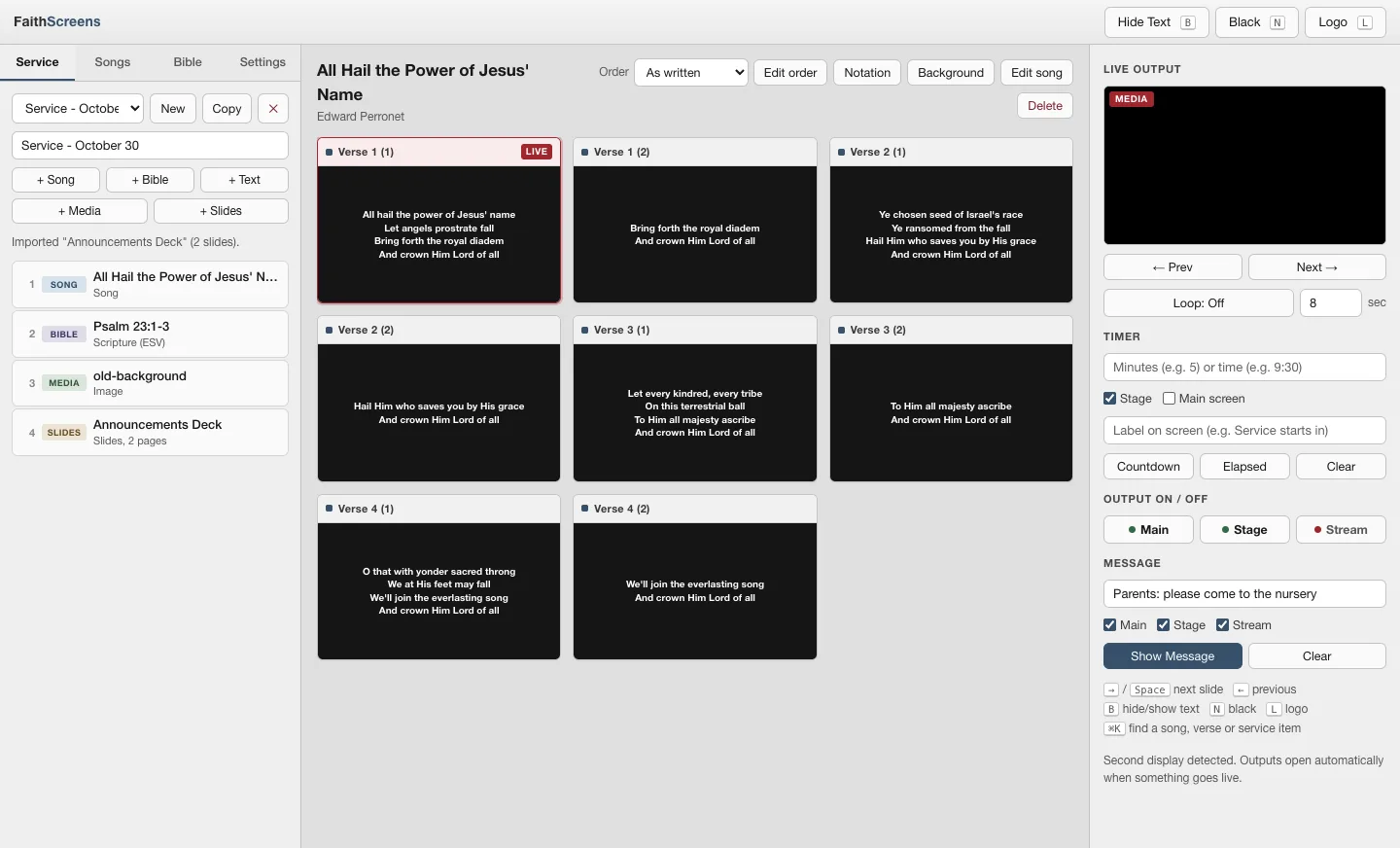The image size is (1400, 848).
Task: Click the Hide Text button
Action: pos(1157,22)
